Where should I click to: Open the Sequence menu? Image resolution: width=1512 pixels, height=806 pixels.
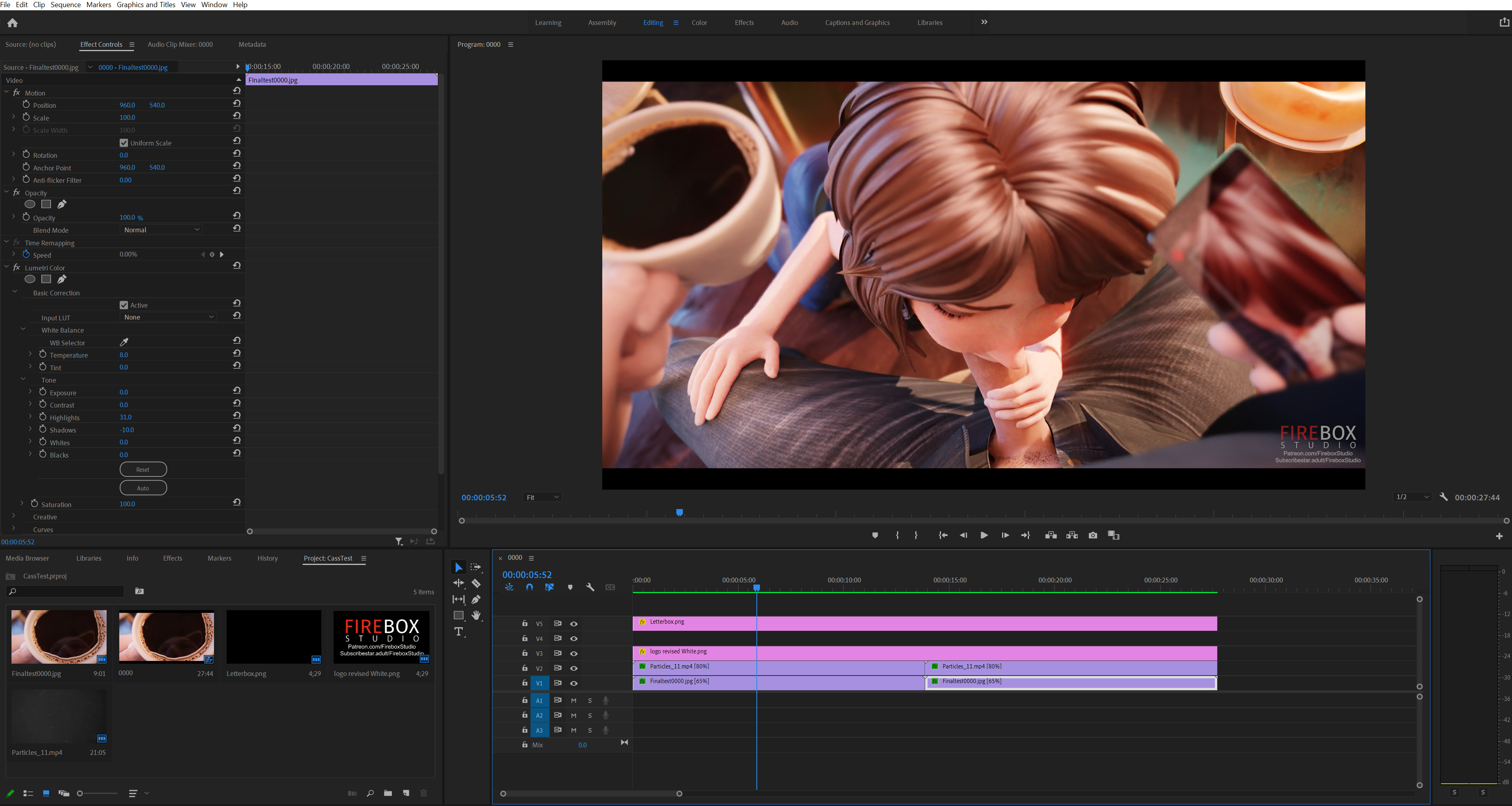click(x=66, y=5)
